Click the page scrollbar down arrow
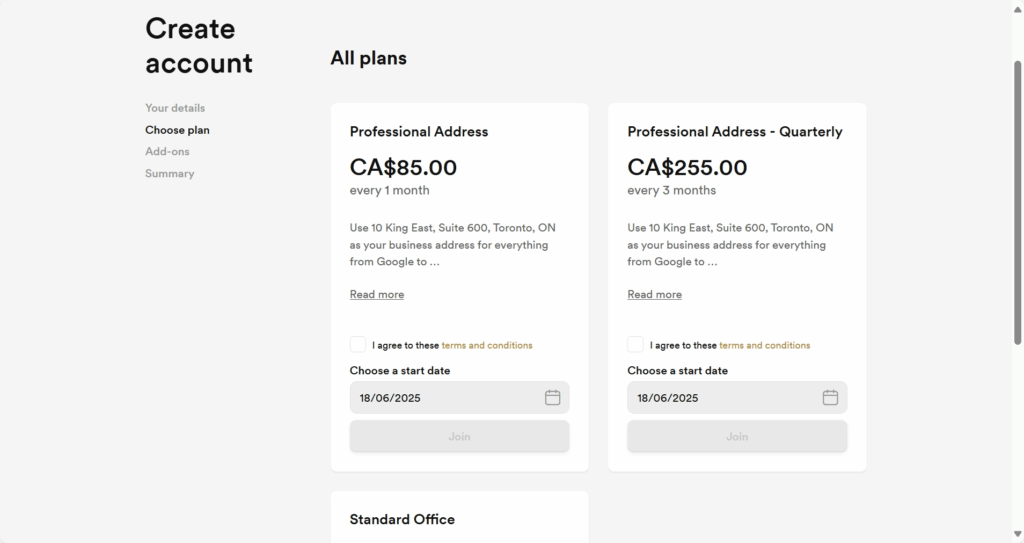1024x543 pixels. pyautogui.click(x=1017, y=535)
